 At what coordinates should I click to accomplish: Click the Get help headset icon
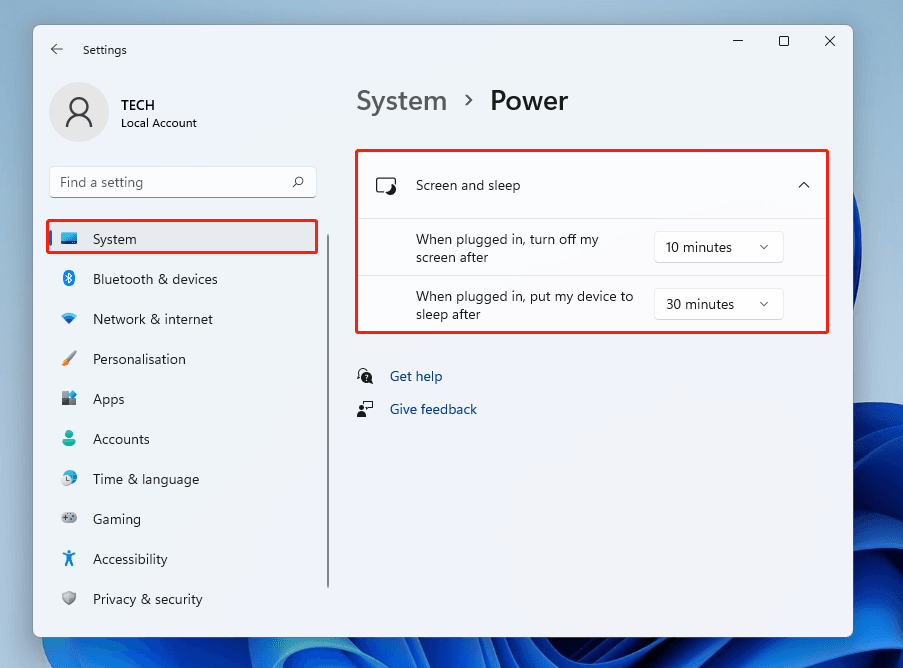(x=365, y=376)
